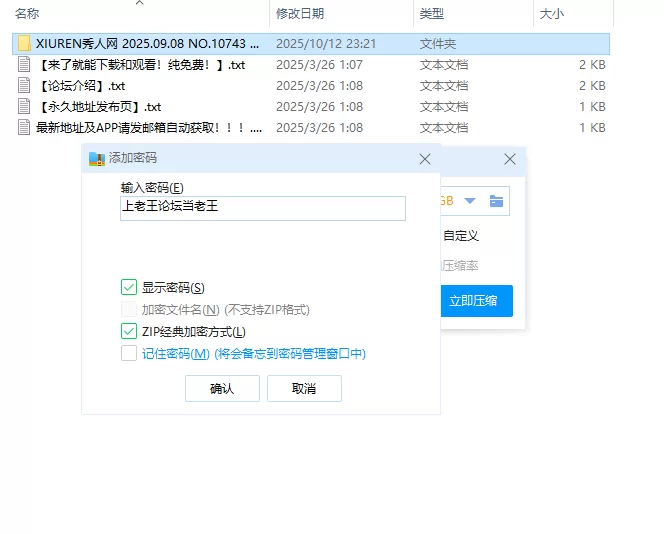Enable the 记住密码 checkbox
The width and height of the screenshot is (664, 534).
pos(129,353)
